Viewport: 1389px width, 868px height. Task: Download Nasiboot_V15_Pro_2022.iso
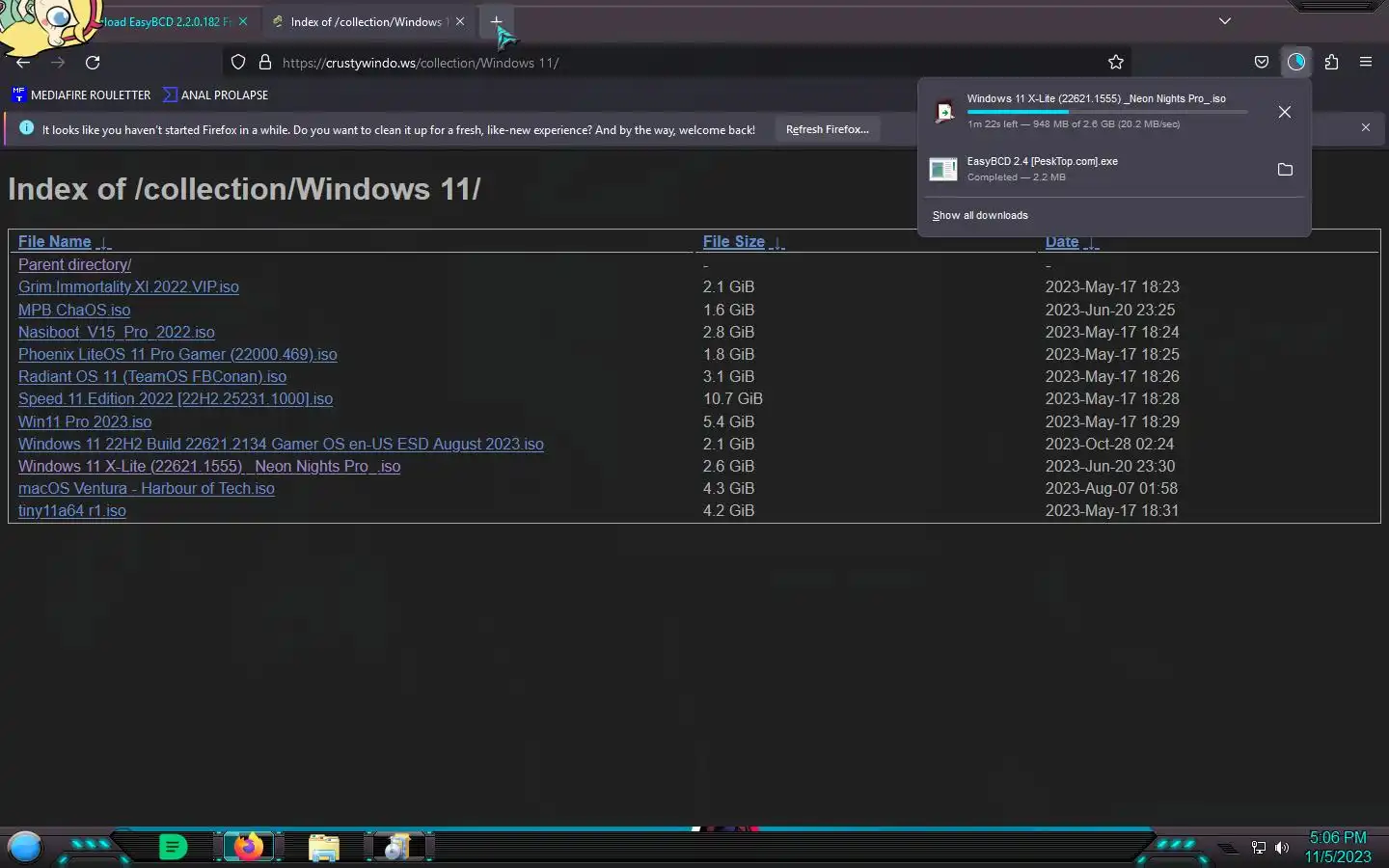coord(117,332)
